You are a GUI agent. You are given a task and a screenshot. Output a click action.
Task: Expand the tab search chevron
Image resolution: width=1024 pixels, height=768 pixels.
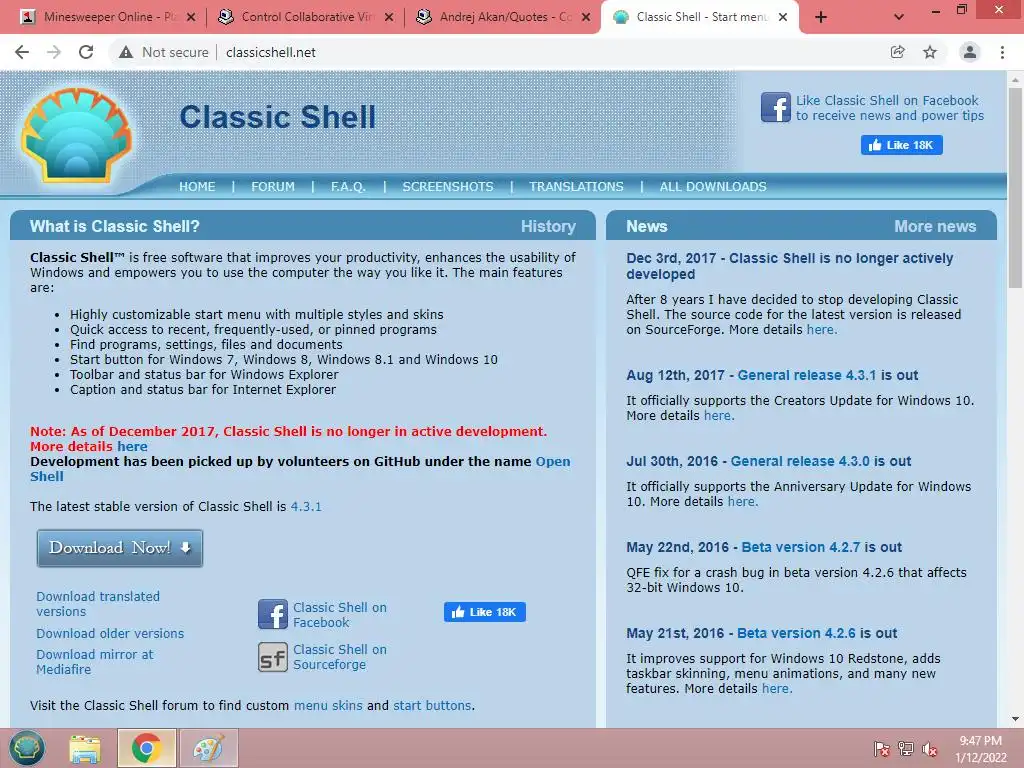pos(899,17)
